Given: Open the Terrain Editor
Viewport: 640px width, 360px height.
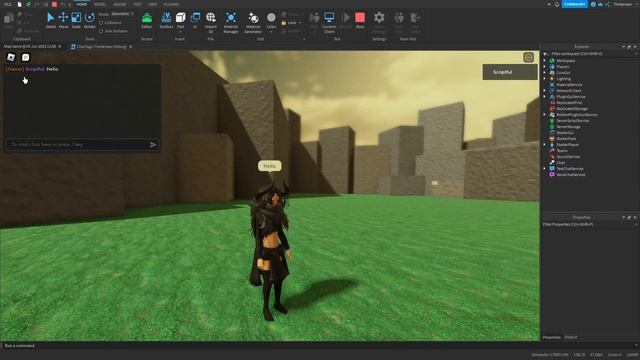Looking at the screenshot, I should point(147,20).
